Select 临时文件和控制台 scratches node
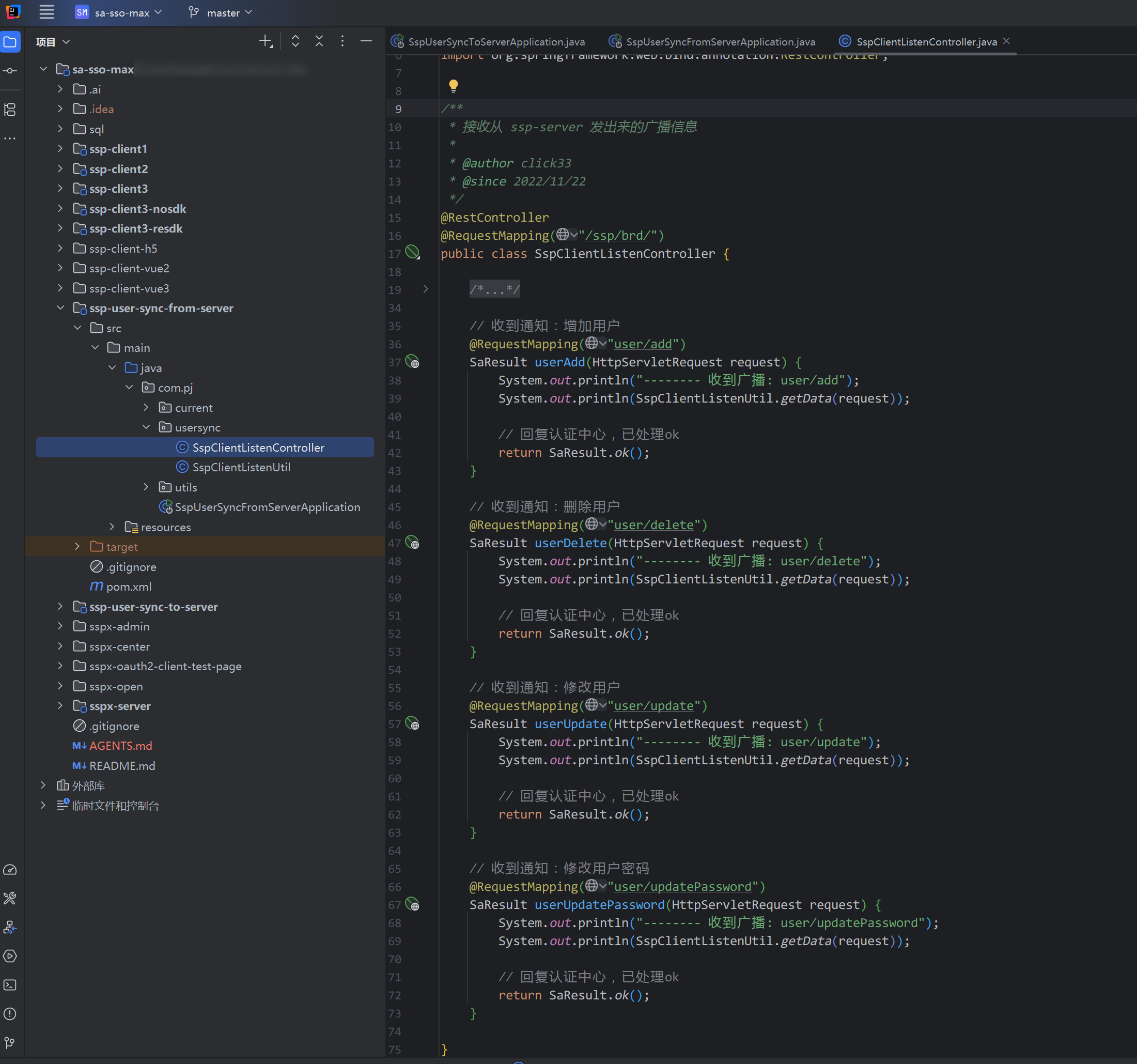 coord(116,806)
